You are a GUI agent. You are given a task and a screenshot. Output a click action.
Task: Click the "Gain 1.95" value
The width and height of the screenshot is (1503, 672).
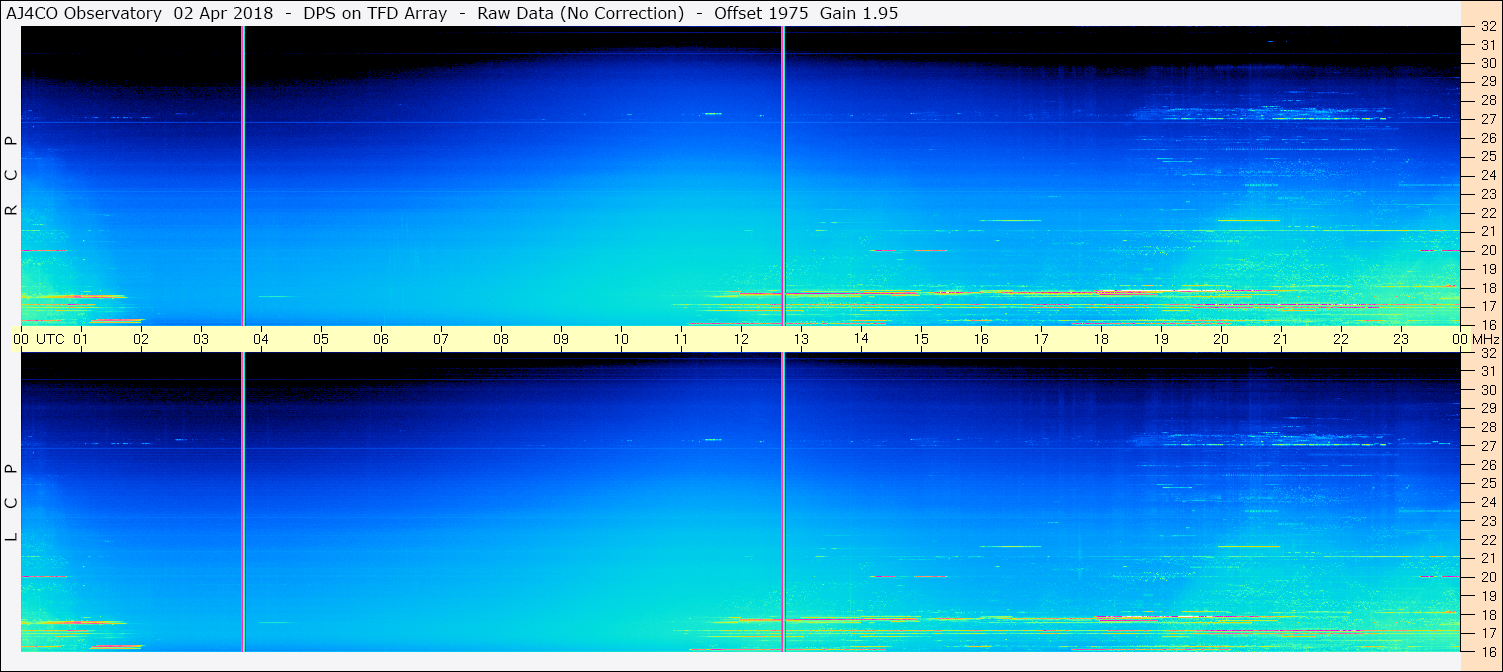point(861,14)
